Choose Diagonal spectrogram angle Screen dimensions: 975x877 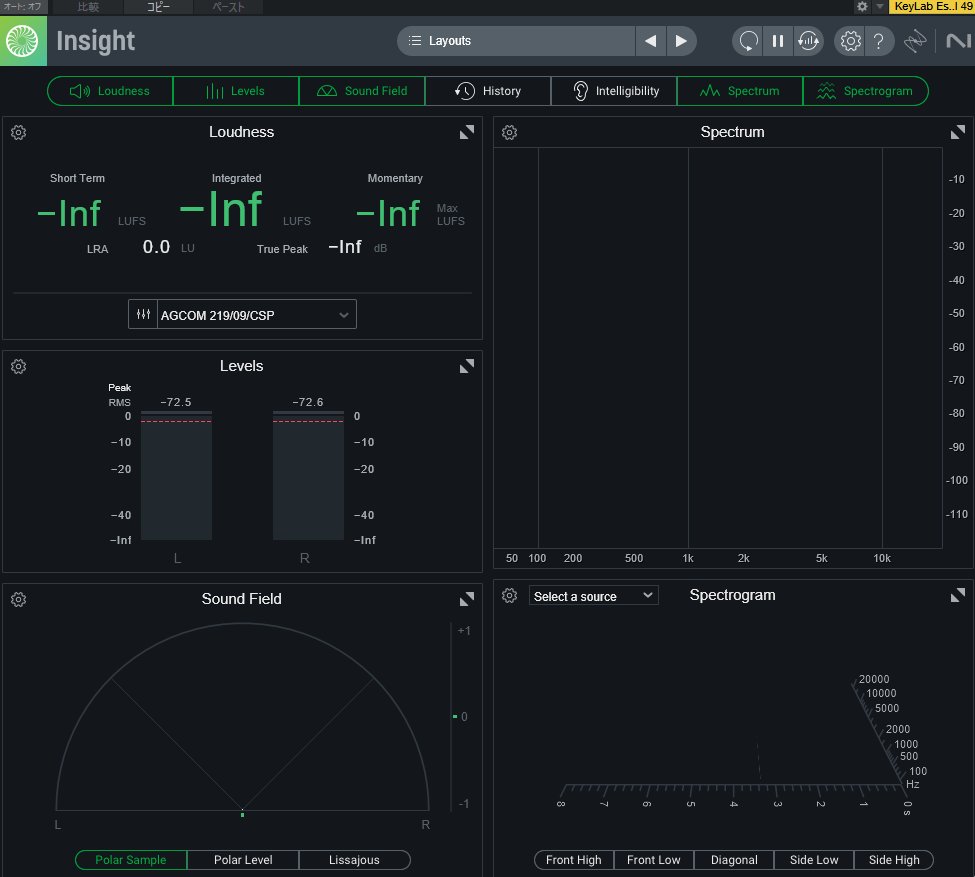pos(734,860)
